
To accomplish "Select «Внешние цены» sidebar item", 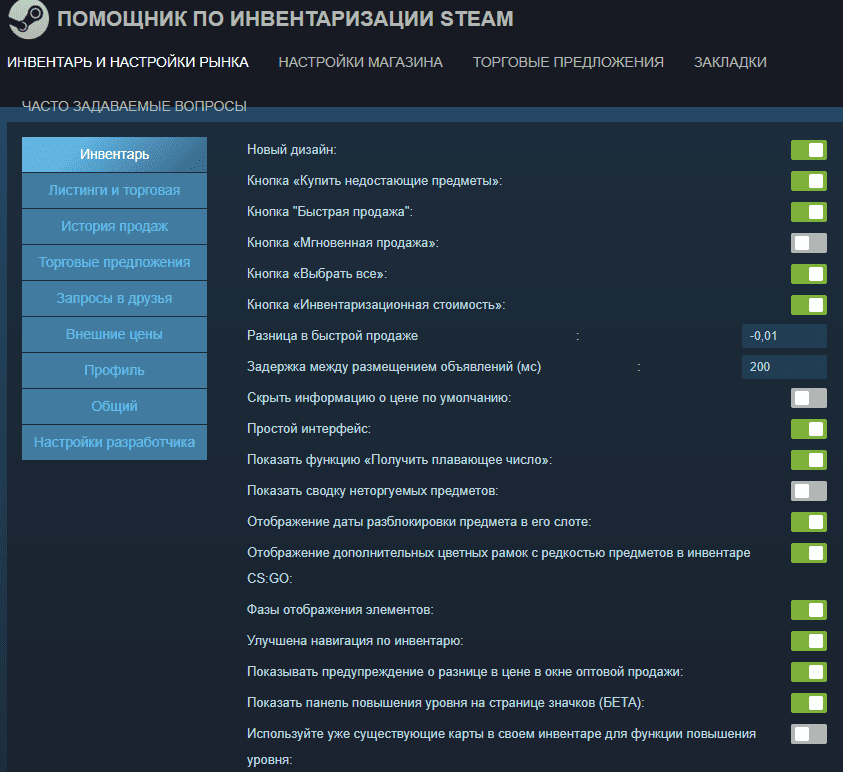I will pyautogui.click(x=114, y=334).
